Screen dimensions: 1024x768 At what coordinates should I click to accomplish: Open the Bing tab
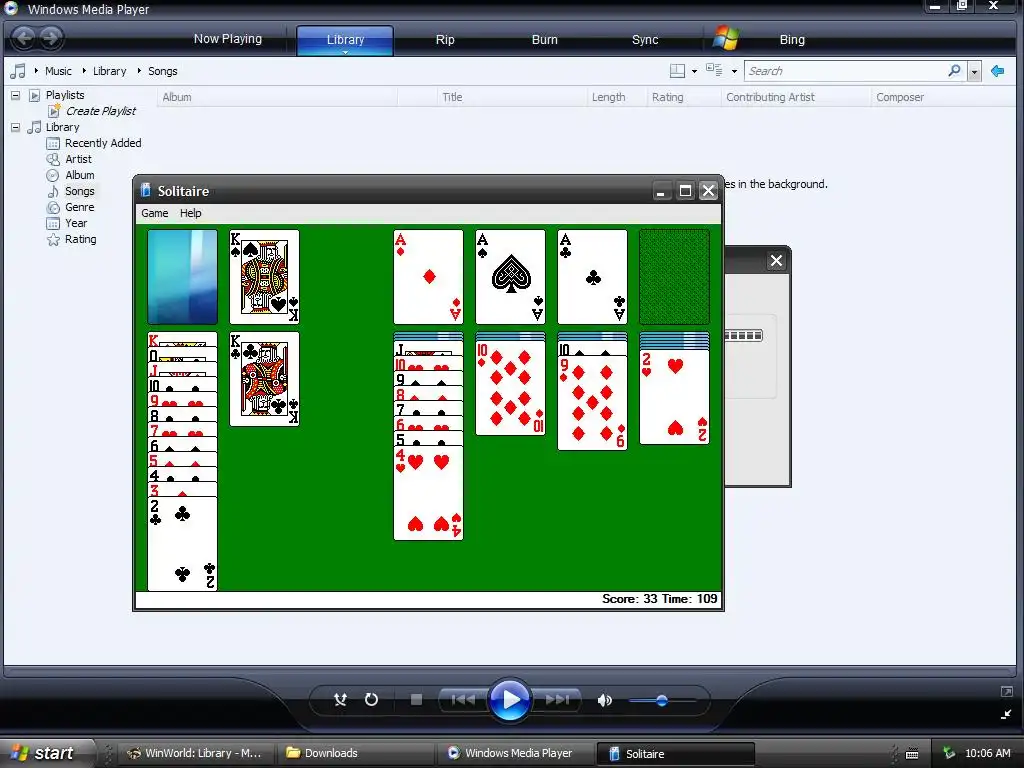click(x=792, y=39)
